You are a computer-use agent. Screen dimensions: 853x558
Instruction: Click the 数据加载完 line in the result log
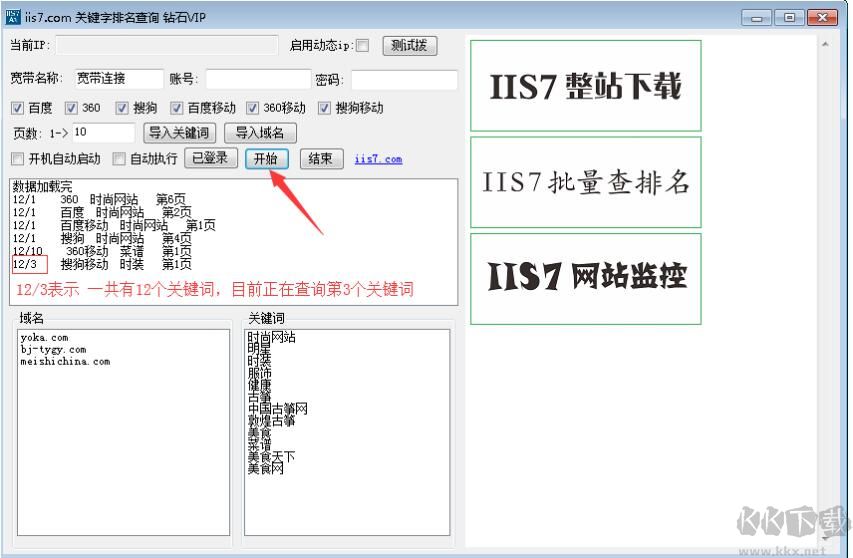(x=42, y=187)
